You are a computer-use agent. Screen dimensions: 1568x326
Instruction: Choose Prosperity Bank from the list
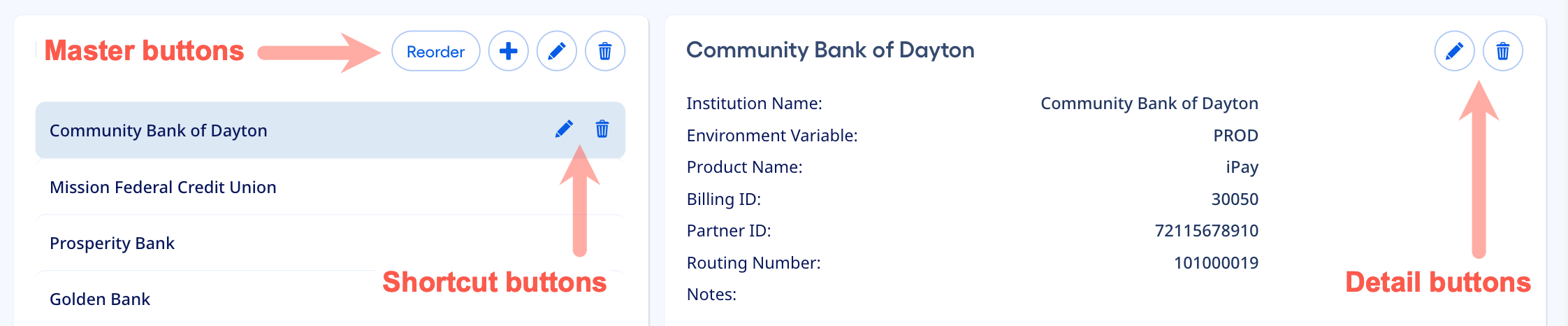coord(112,243)
